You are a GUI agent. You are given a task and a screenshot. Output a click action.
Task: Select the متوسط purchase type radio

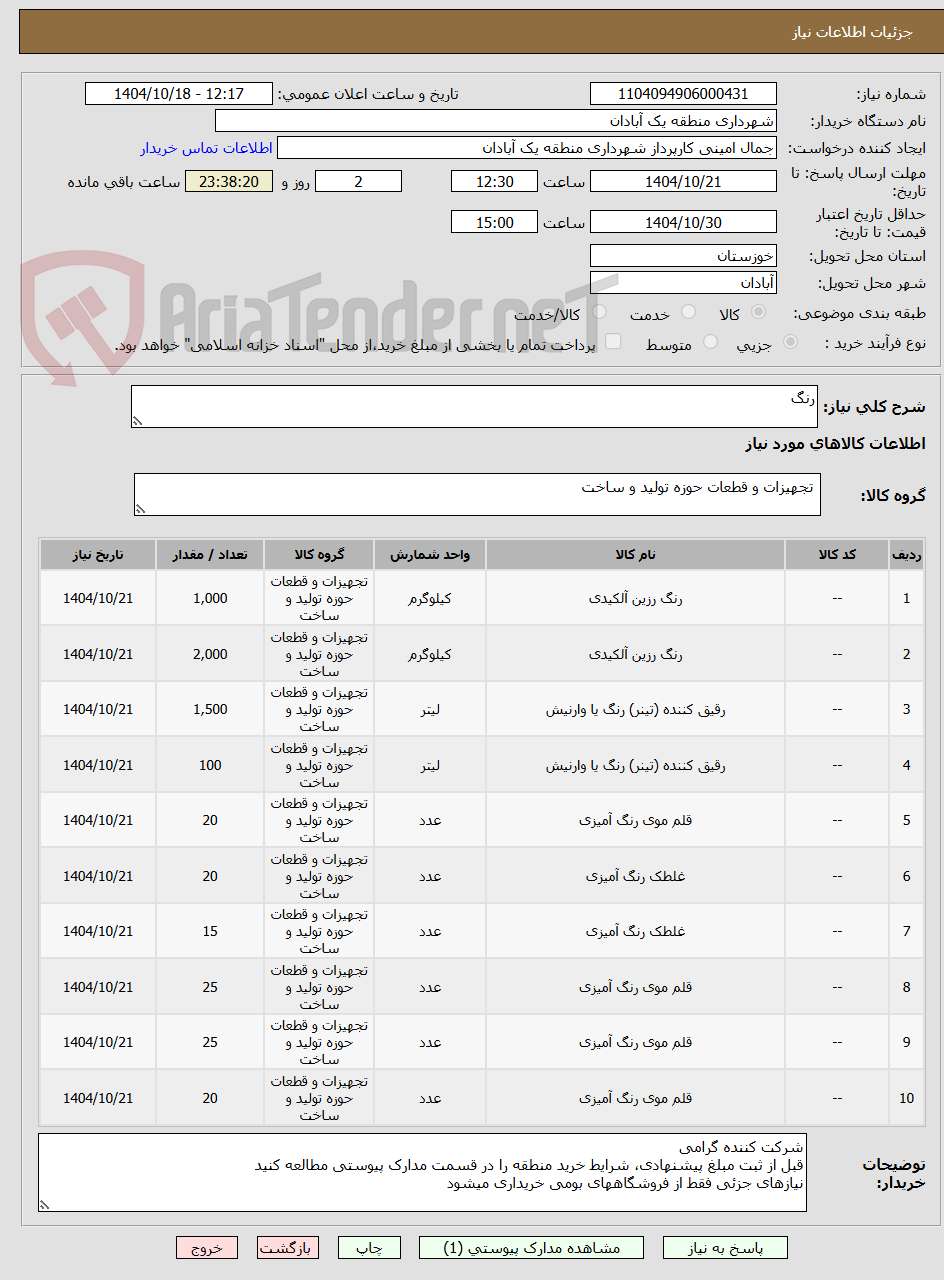[710, 342]
